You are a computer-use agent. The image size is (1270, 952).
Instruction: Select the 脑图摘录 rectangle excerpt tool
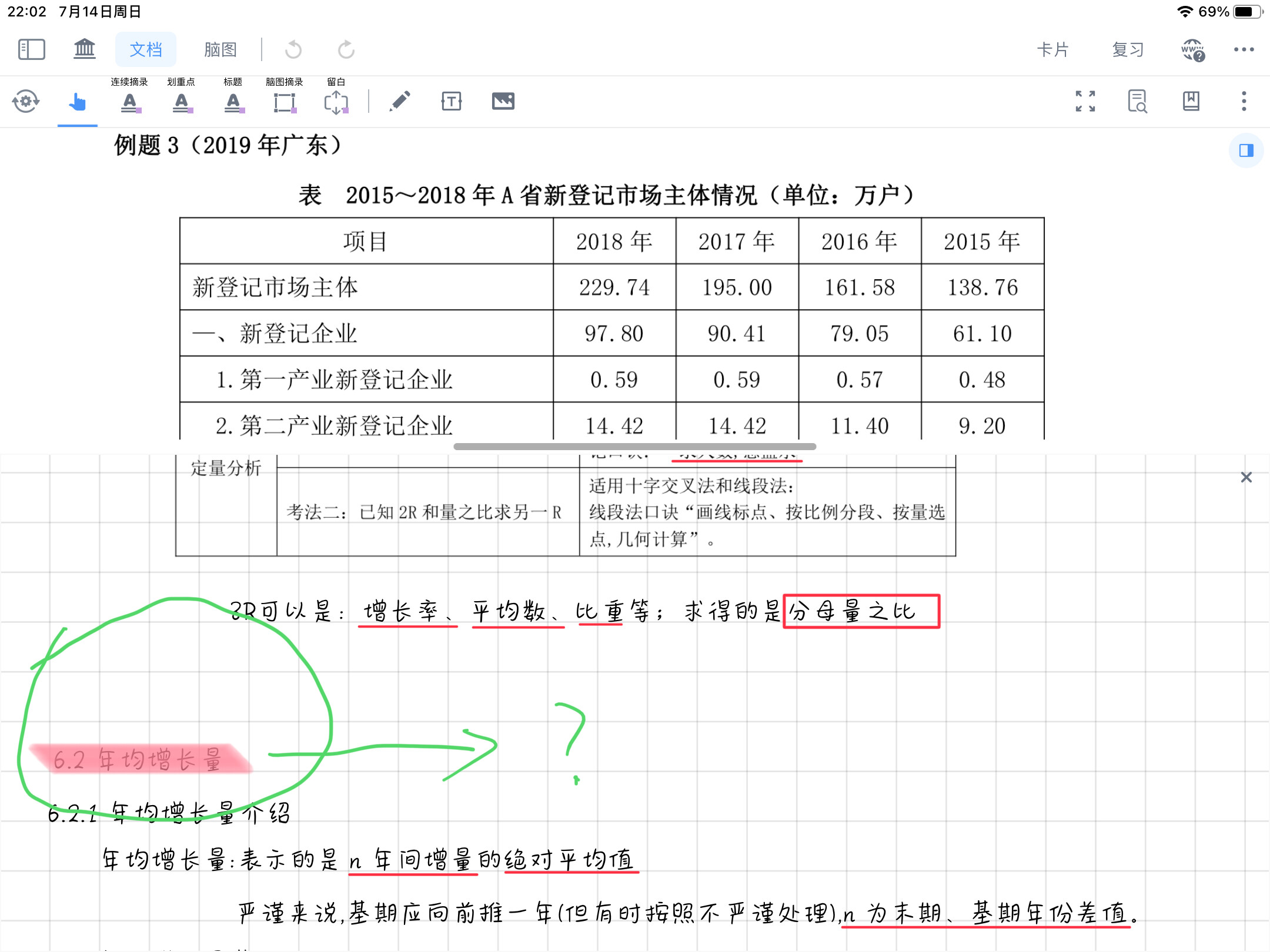[285, 96]
